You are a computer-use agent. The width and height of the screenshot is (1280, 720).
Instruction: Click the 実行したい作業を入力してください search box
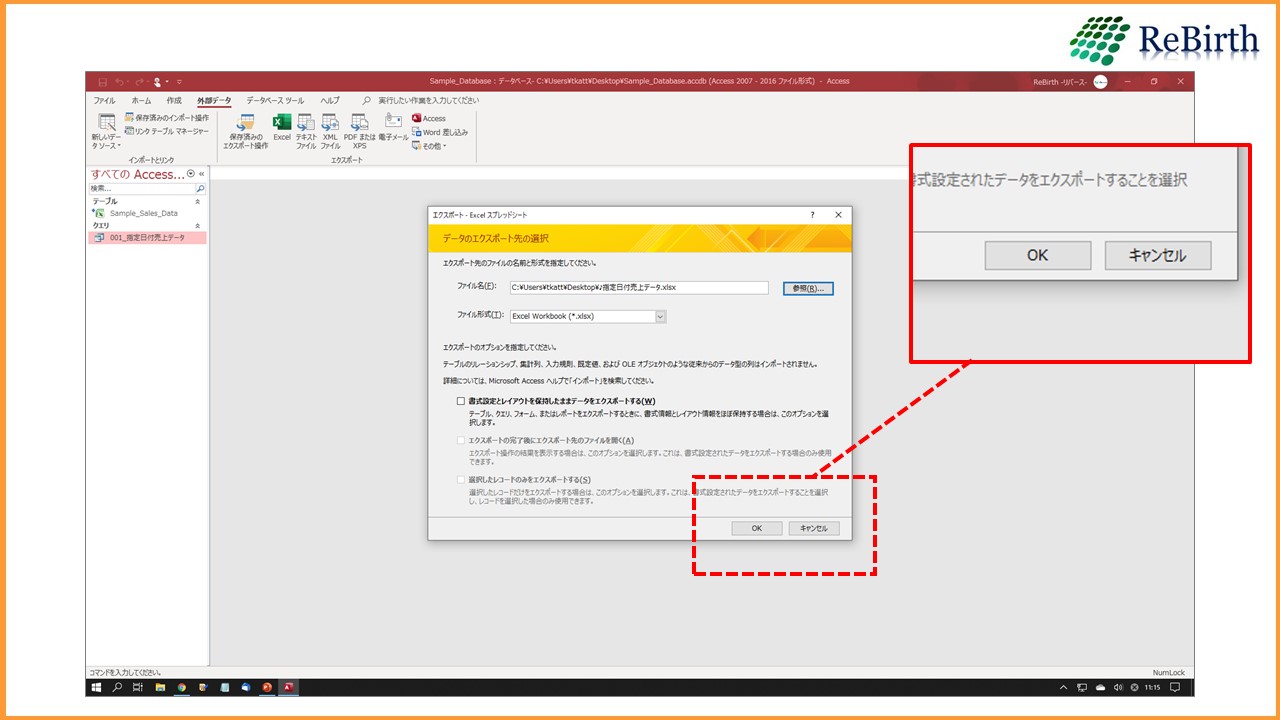click(x=428, y=100)
